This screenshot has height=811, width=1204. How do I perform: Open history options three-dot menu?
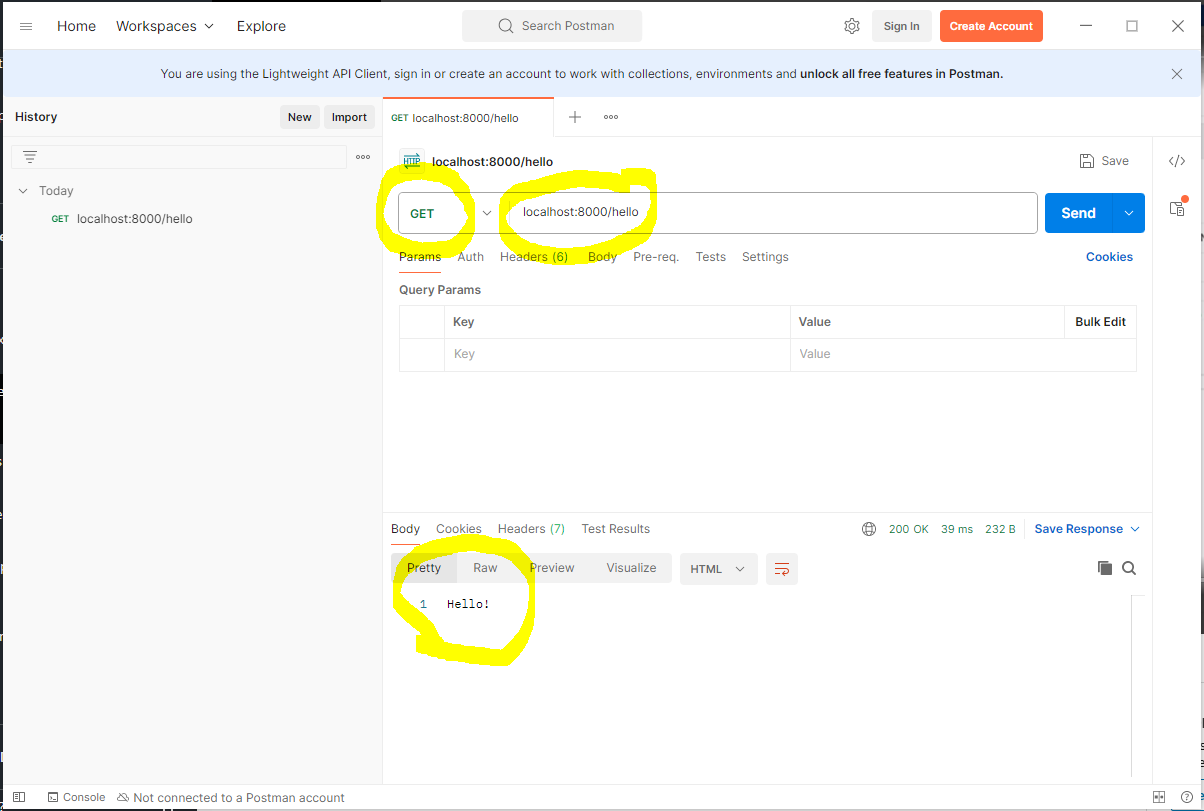point(363,157)
